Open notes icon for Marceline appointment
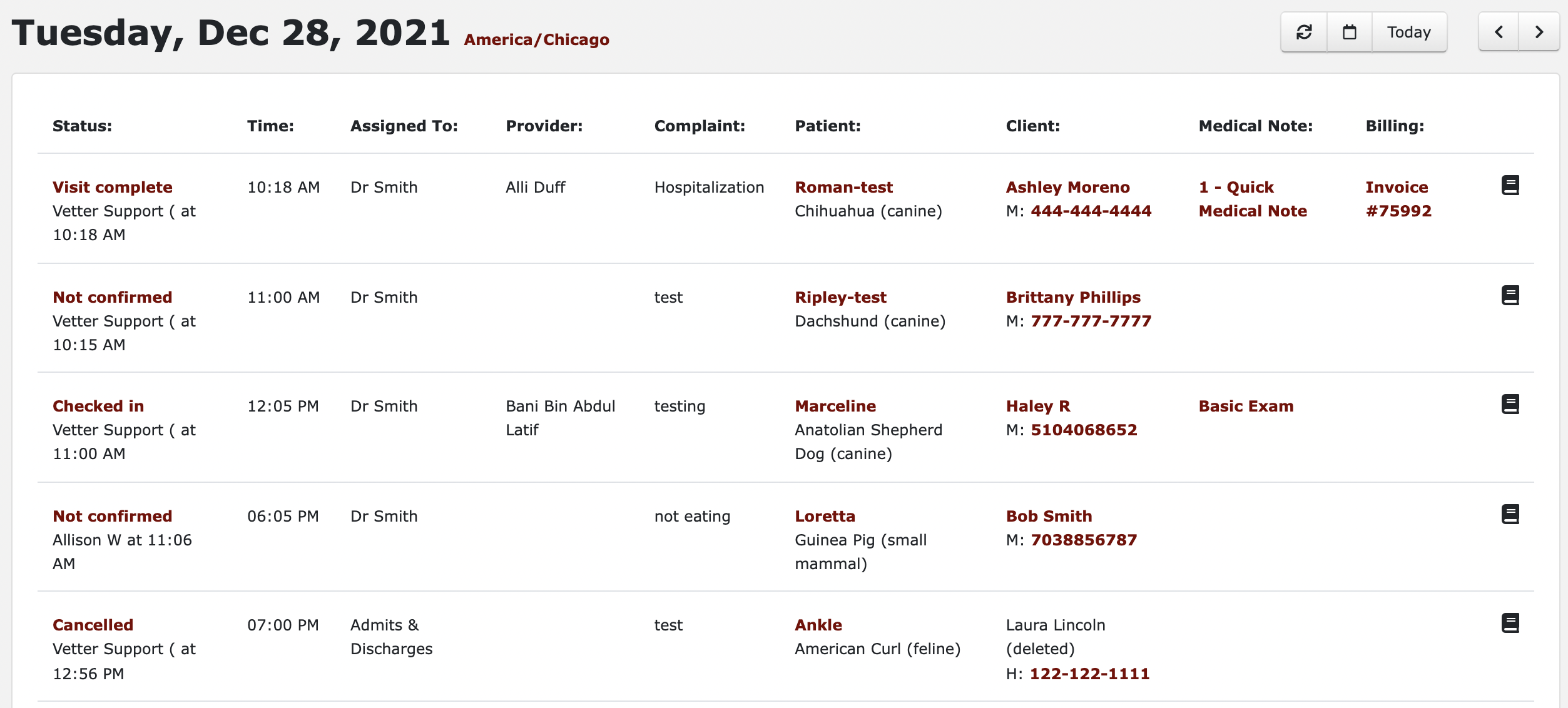The image size is (1568, 708). [x=1510, y=404]
